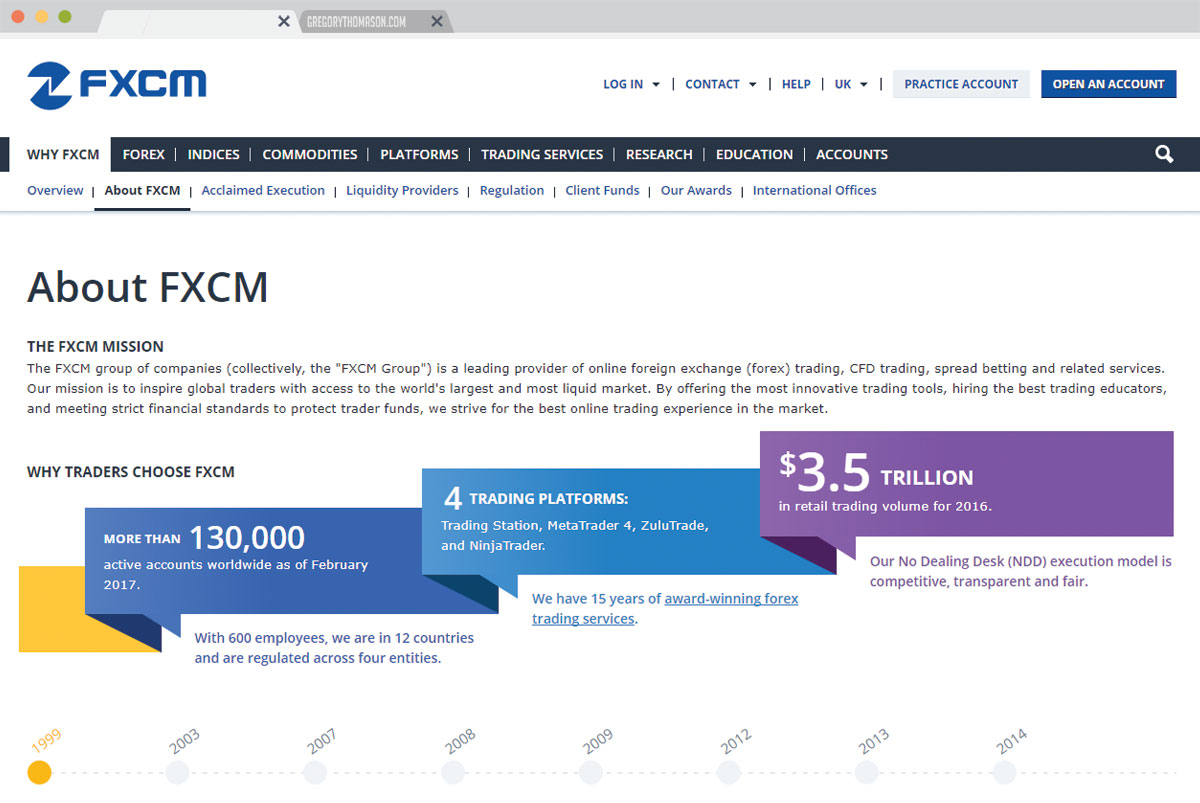
Task: Select the 2009 timeline marker
Action: (x=591, y=772)
